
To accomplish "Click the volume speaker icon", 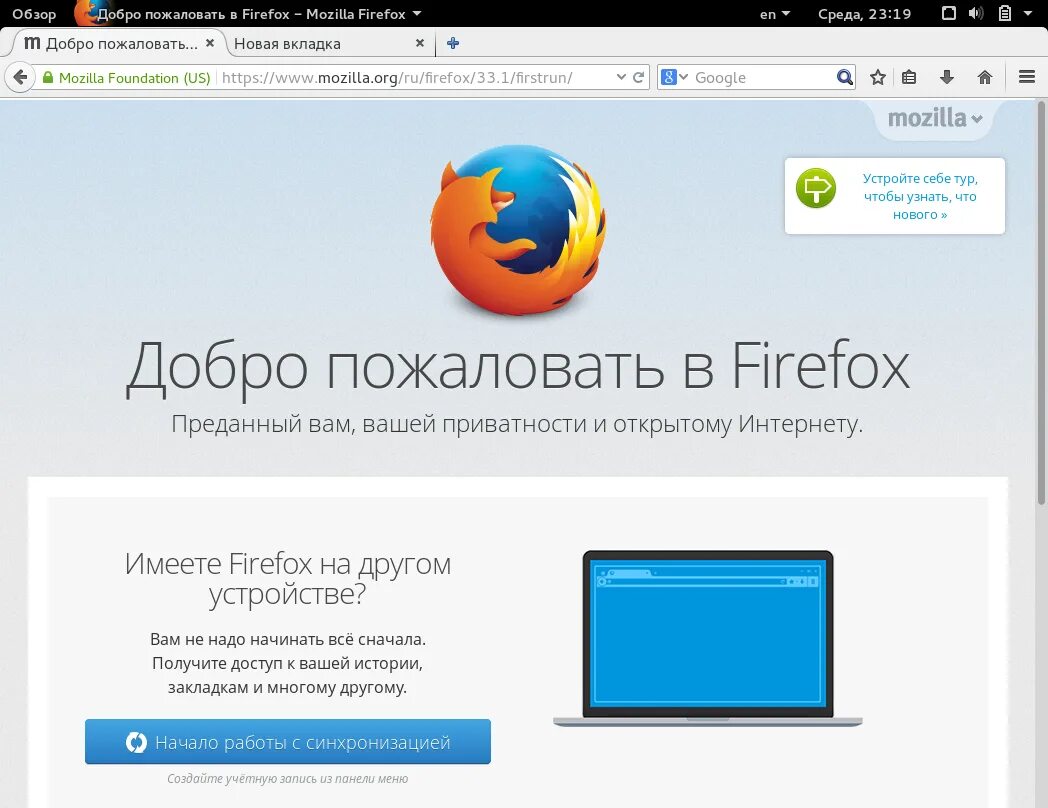I will pos(976,13).
